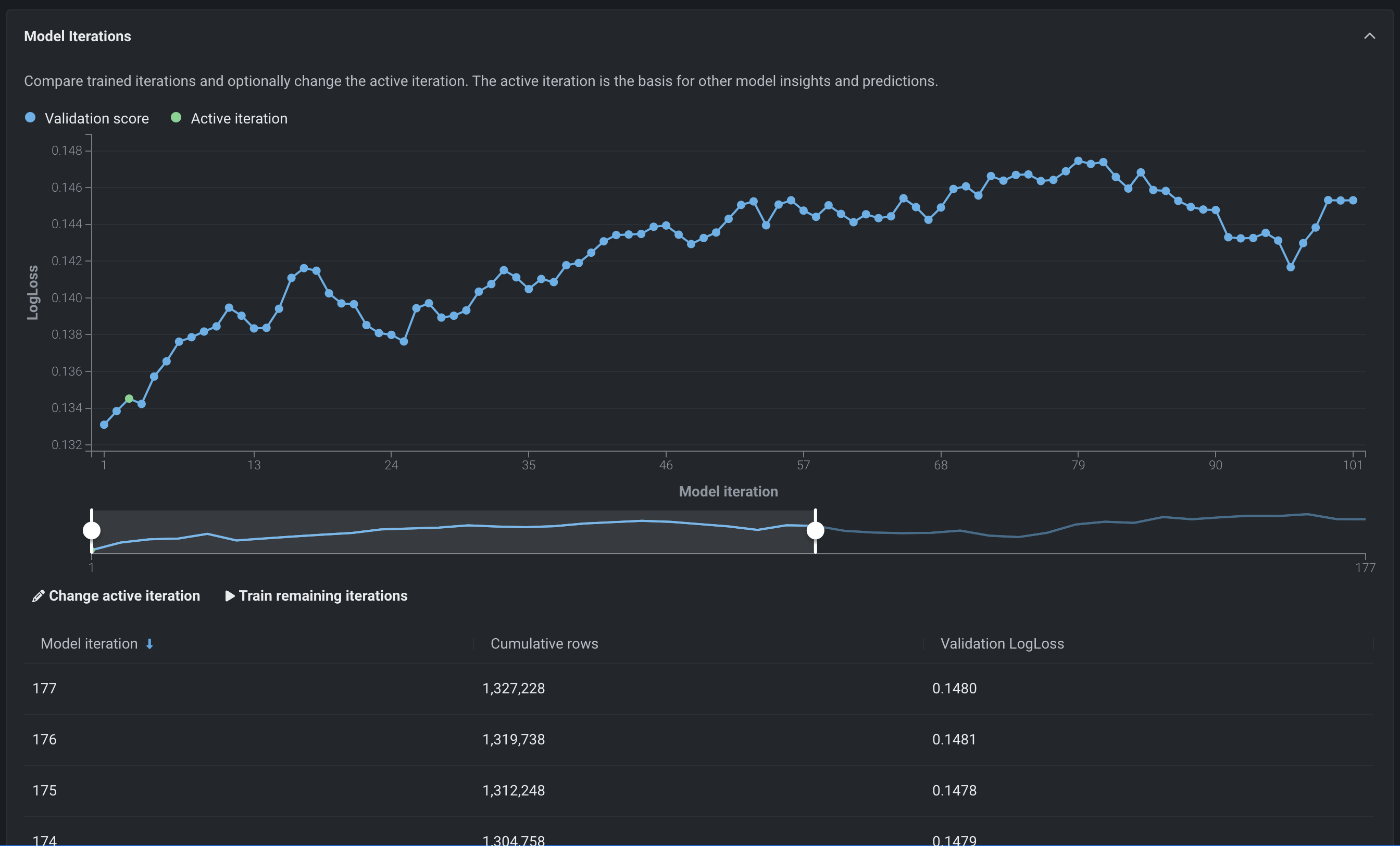Click first data point at iteration 1
Image resolution: width=1400 pixels, height=846 pixels.
104,425
